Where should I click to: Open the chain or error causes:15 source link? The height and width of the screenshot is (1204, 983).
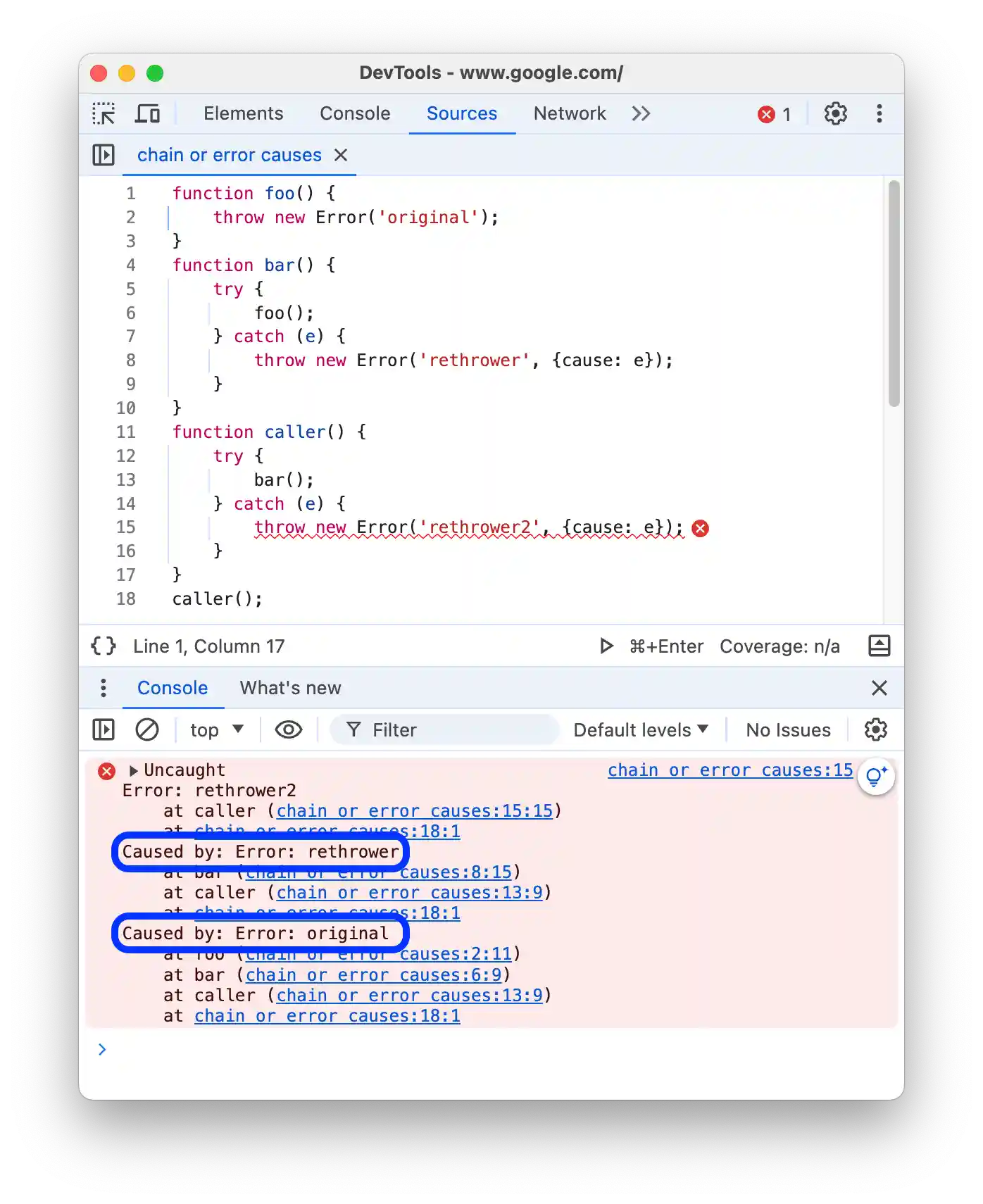[730, 770]
